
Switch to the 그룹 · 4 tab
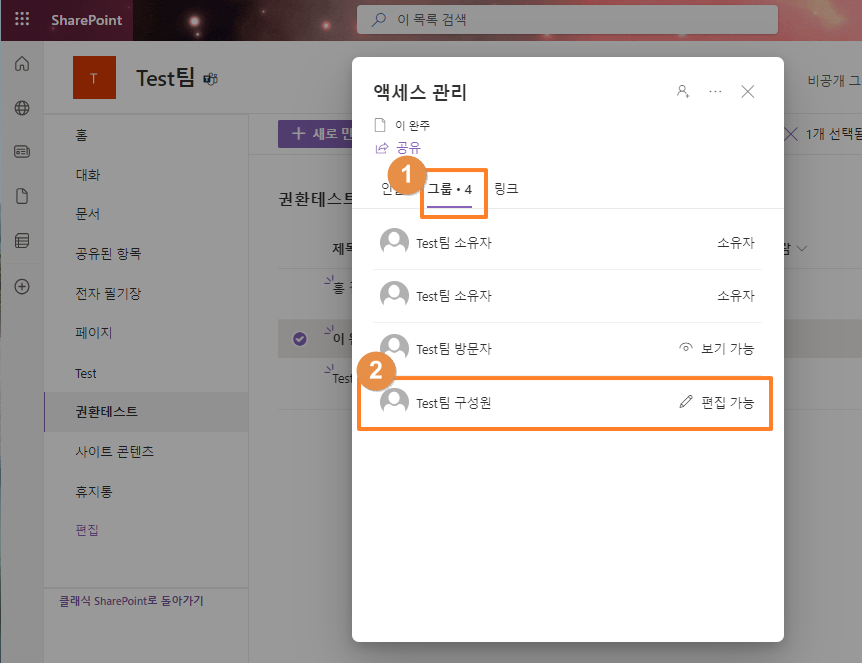(x=450, y=190)
